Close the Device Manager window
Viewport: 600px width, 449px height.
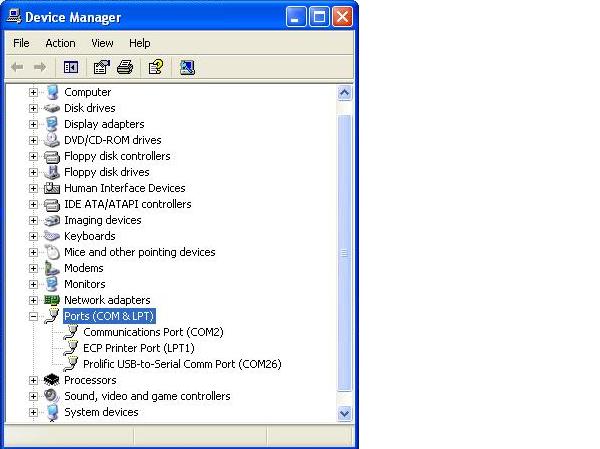point(342,17)
